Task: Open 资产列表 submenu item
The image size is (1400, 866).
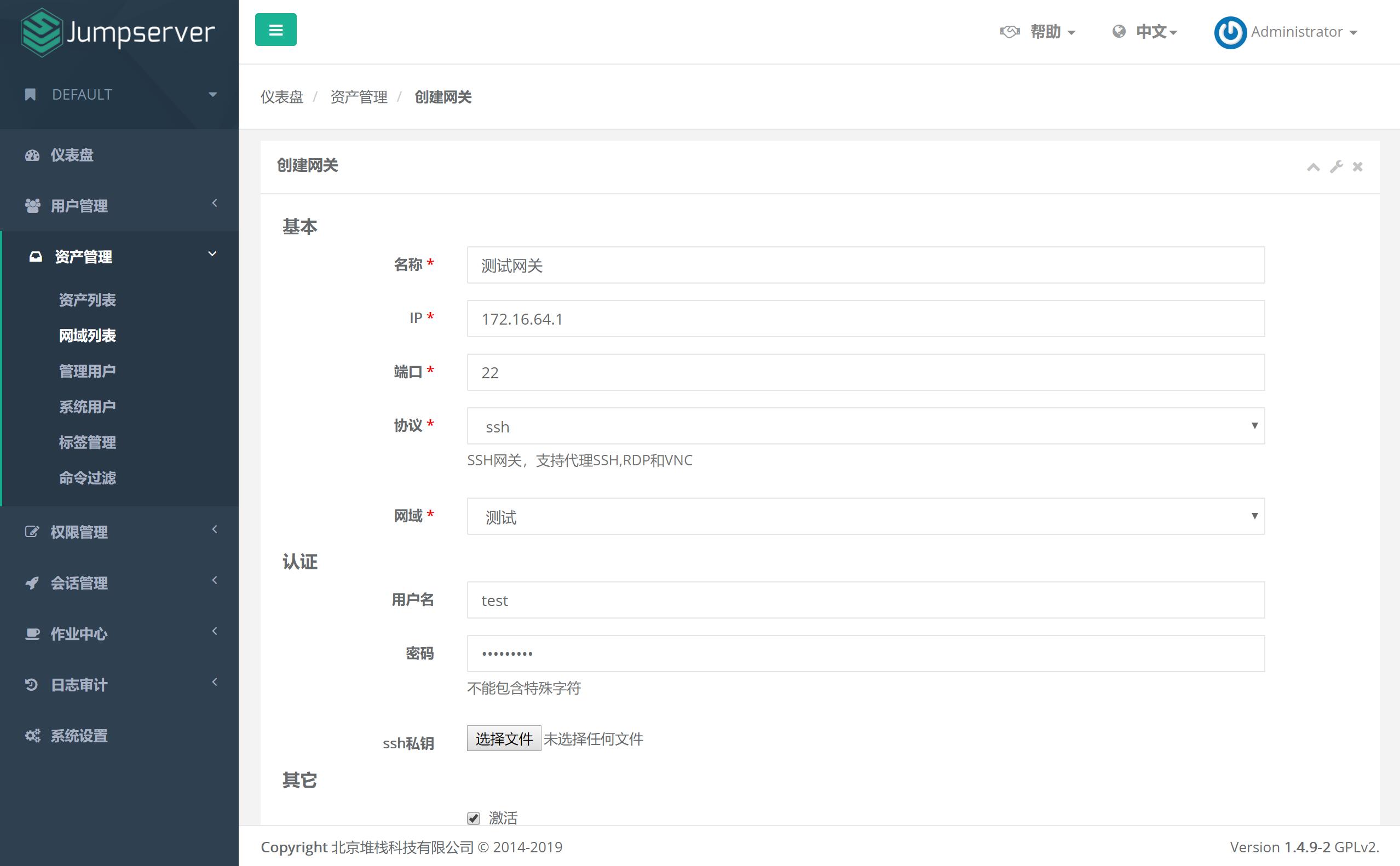Action: [87, 300]
